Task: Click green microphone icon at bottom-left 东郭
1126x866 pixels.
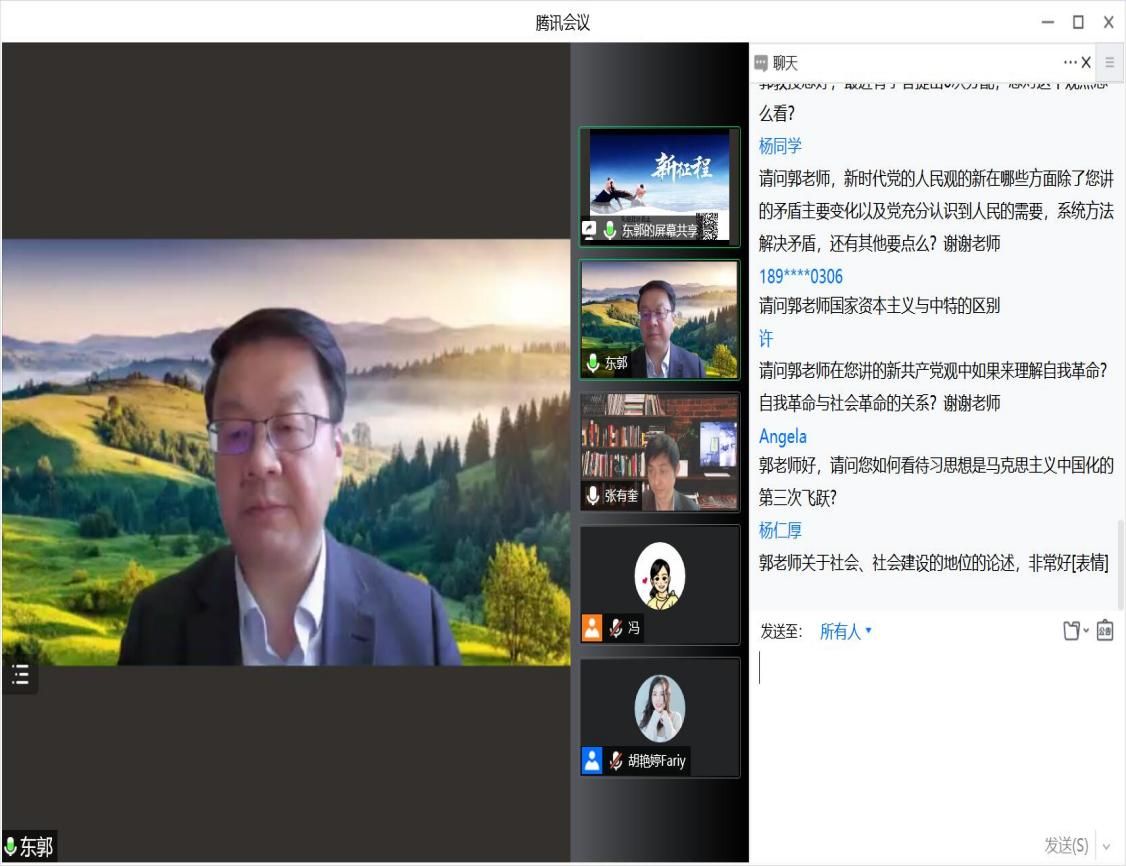Action: [x=11, y=847]
